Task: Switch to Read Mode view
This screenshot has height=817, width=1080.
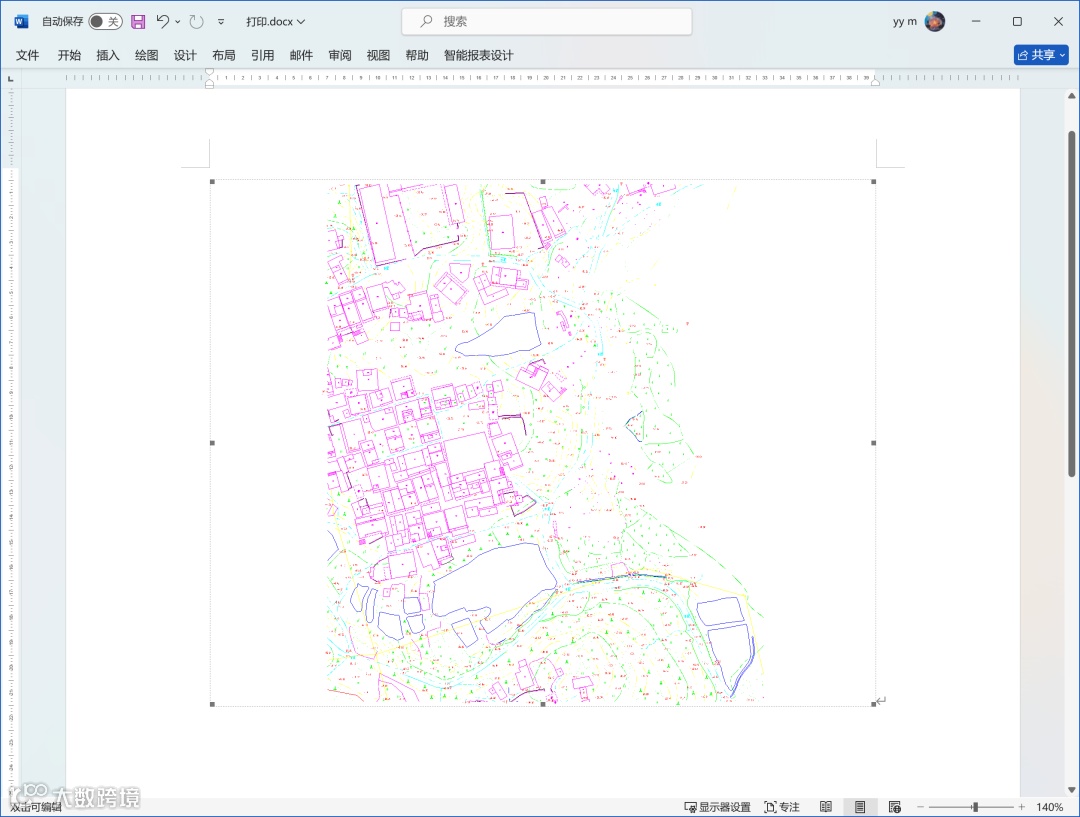Action: point(826,807)
